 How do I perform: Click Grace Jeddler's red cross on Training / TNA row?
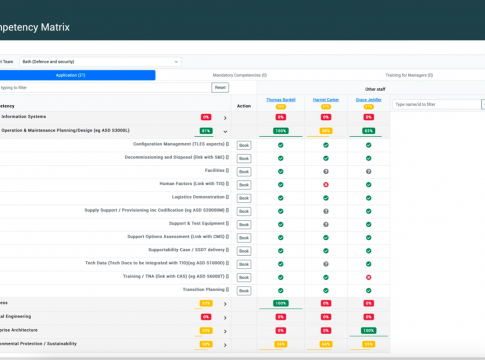pyautogui.click(x=368, y=277)
